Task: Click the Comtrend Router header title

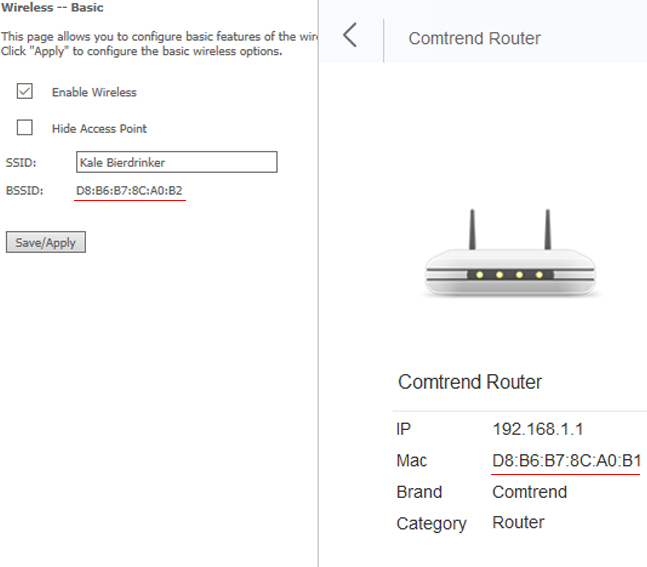Action: point(475,38)
